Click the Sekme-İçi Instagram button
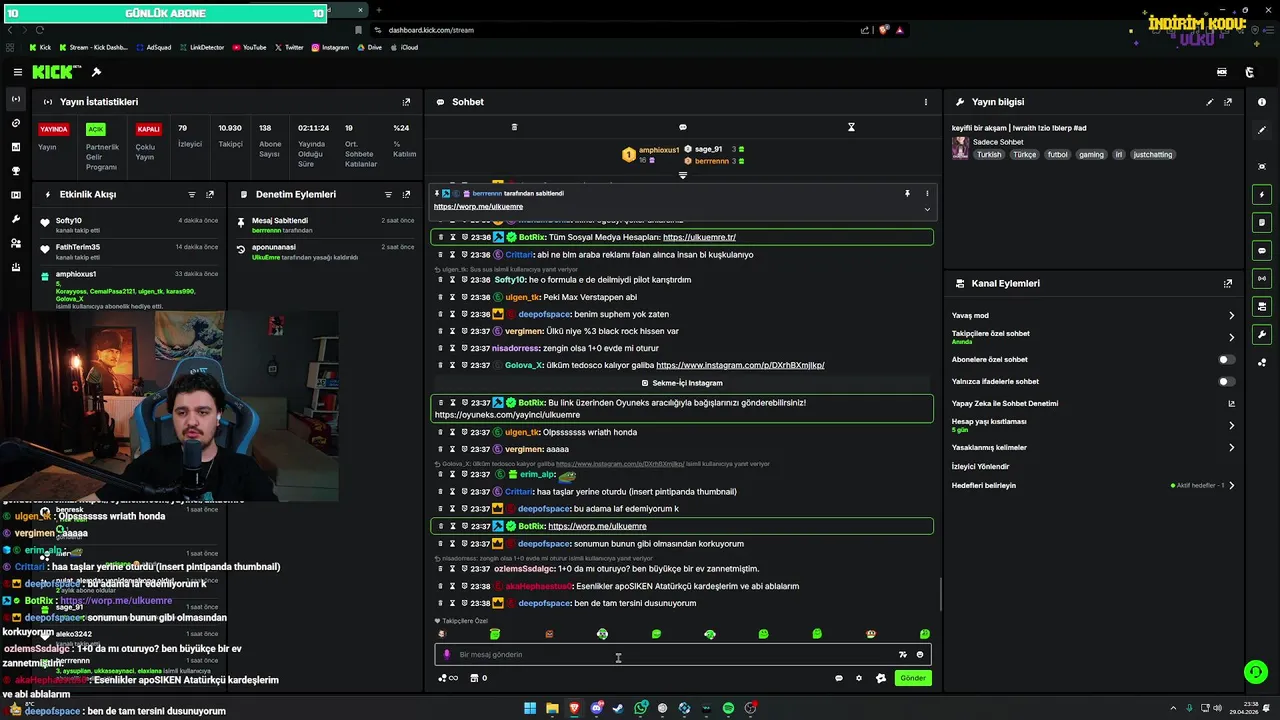The height and width of the screenshot is (720, 1280). (682, 383)
